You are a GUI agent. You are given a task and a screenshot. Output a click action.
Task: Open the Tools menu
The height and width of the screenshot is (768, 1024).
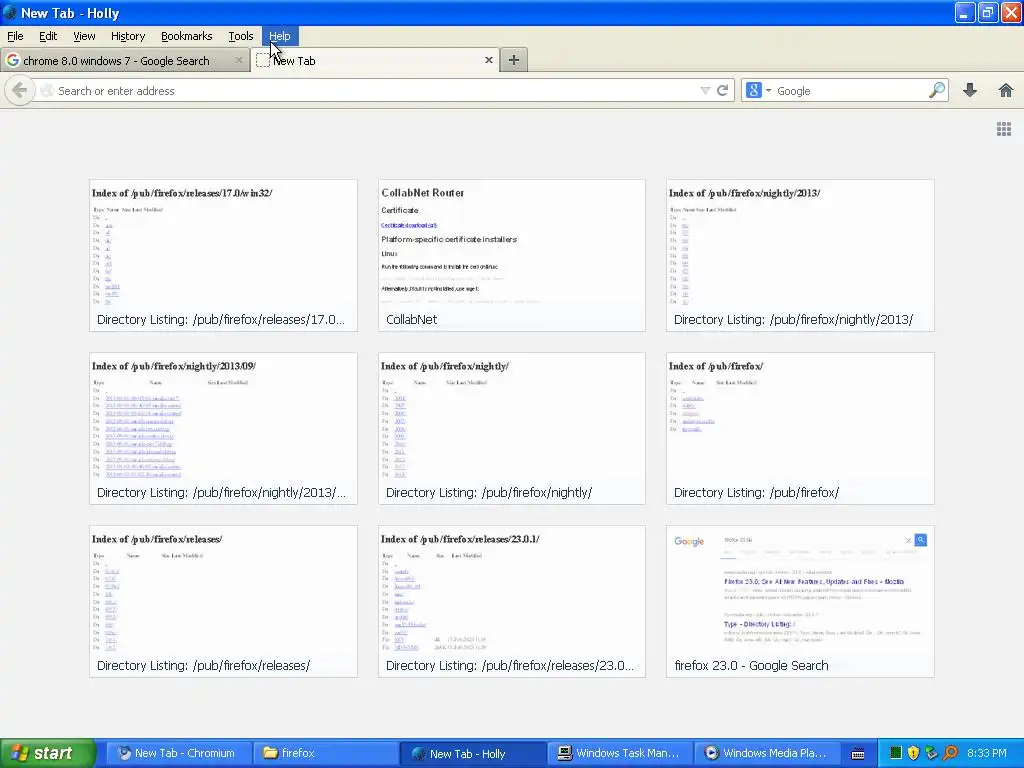coord(240,36)
